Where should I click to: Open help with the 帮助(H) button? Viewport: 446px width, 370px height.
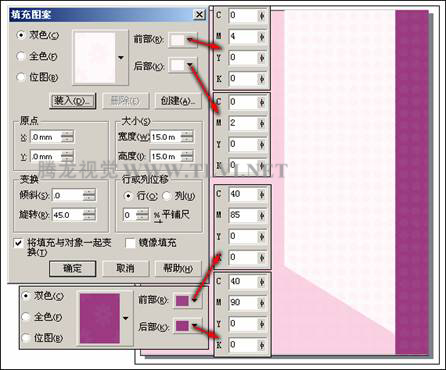[178, 269]
